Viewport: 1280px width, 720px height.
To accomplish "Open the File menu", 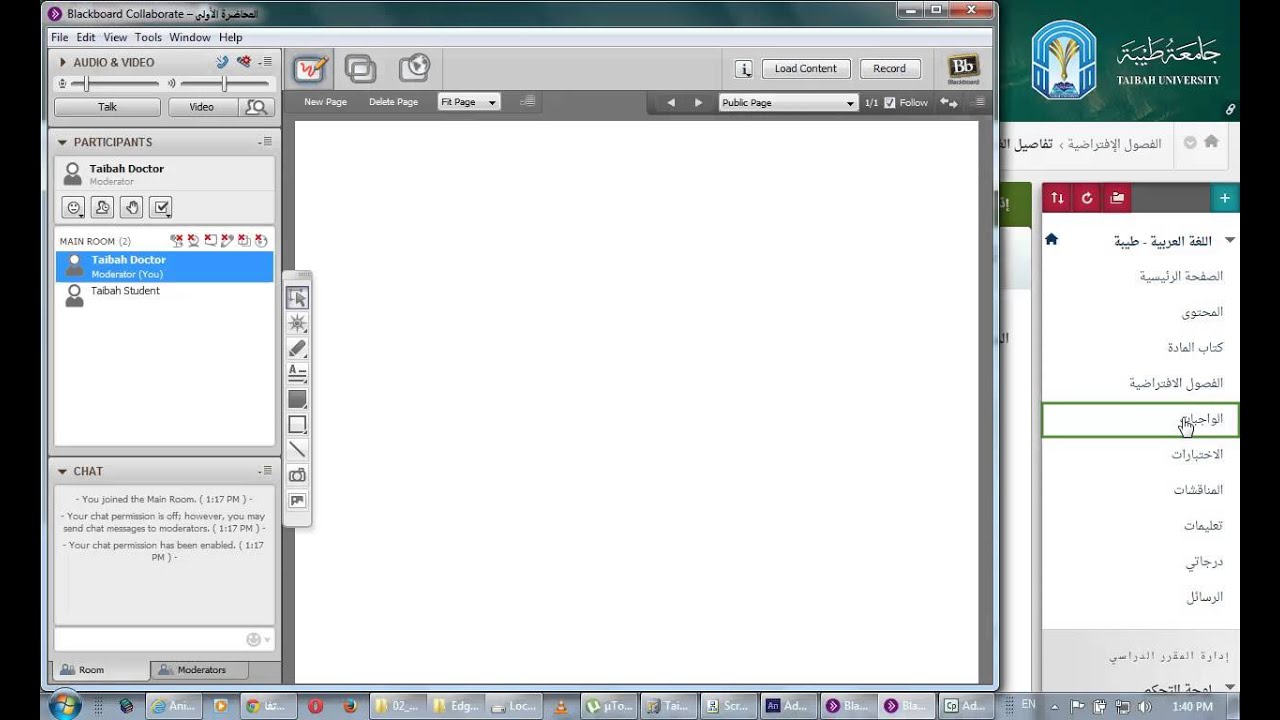I will tap(59, 37).
